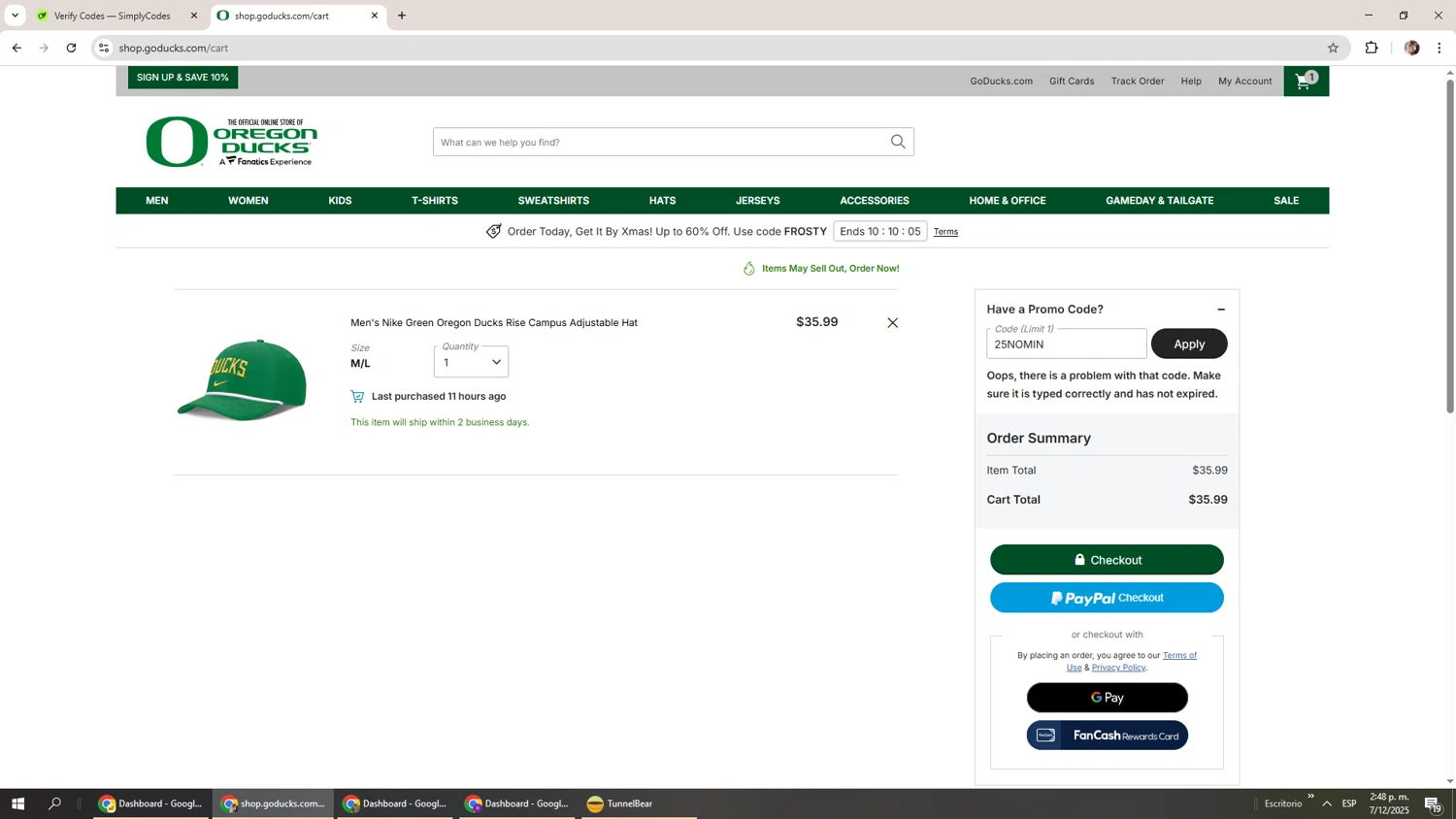Choose PayPal Checkout
Image resolution: width=1456 pixels, height=819 pixels.
point(1107,598)
